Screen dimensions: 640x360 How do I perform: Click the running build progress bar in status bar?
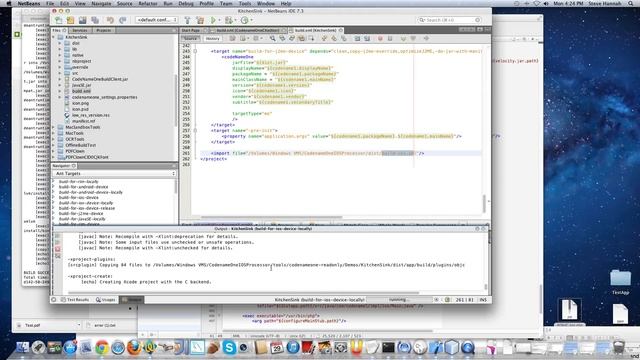(x=398, y=300)
